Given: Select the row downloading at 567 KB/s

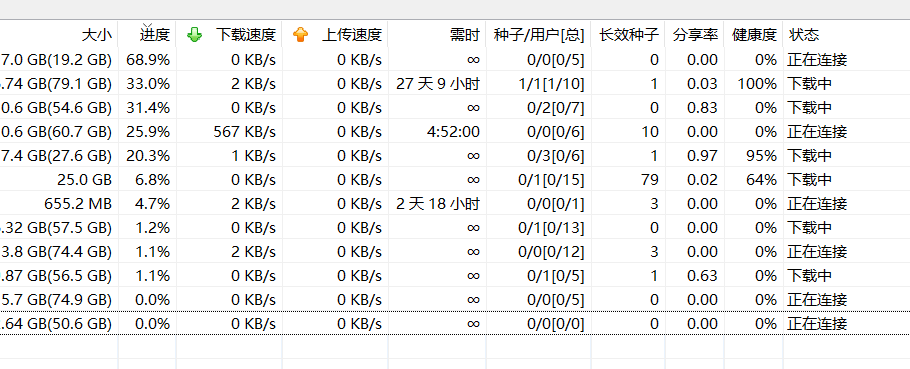Looking at the screenshot, I should pyautogui.click(x=455, y=132).
